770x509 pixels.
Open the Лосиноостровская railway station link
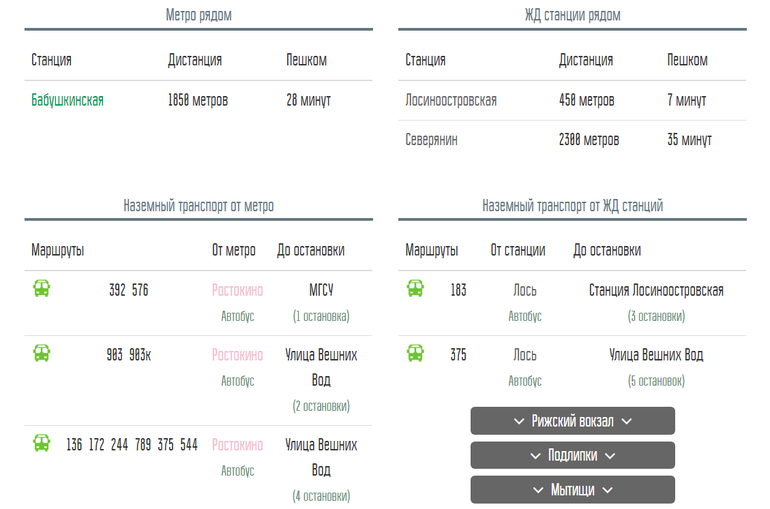451,100
